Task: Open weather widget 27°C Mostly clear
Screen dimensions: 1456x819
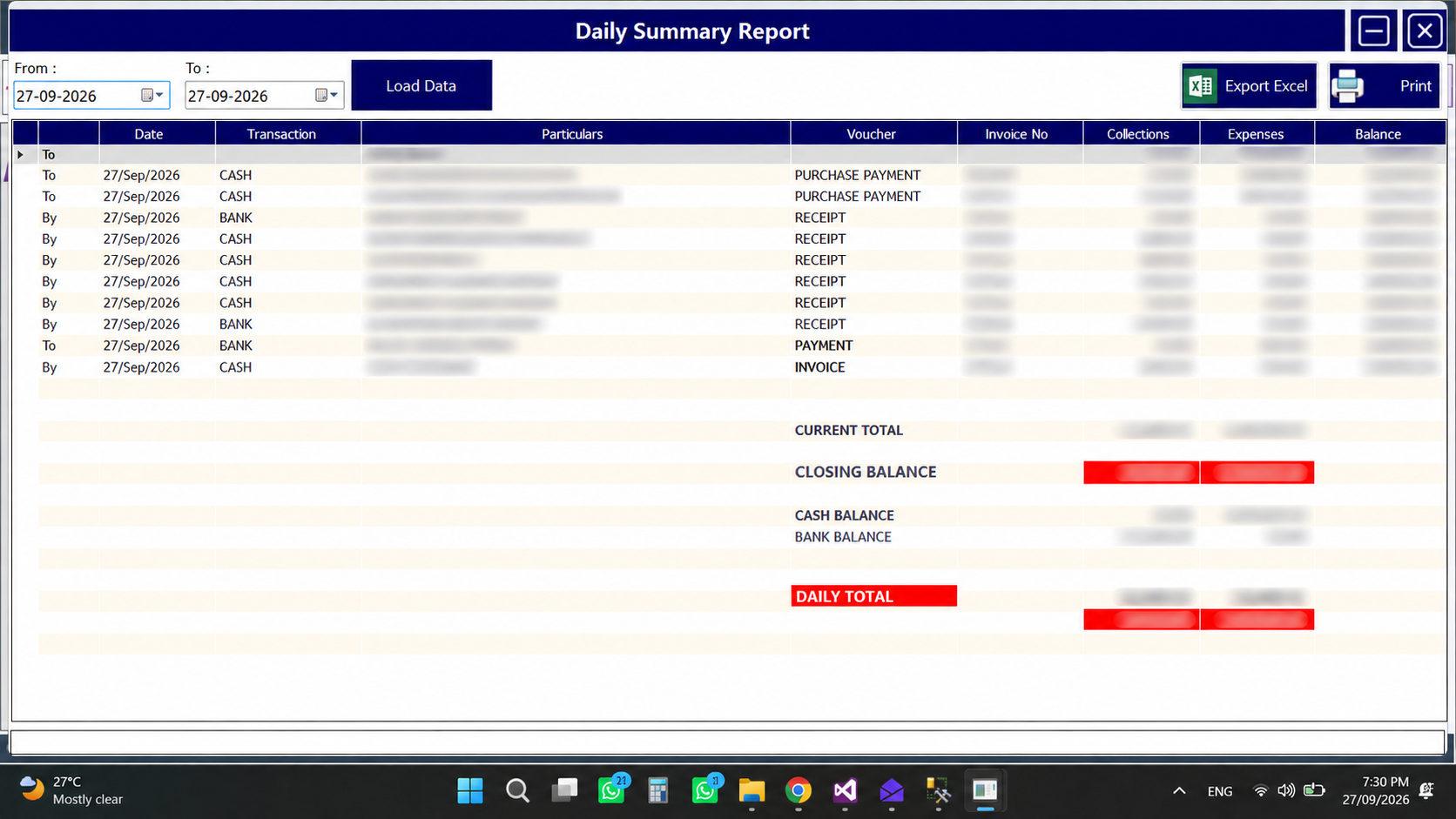Action: (71, 790)
